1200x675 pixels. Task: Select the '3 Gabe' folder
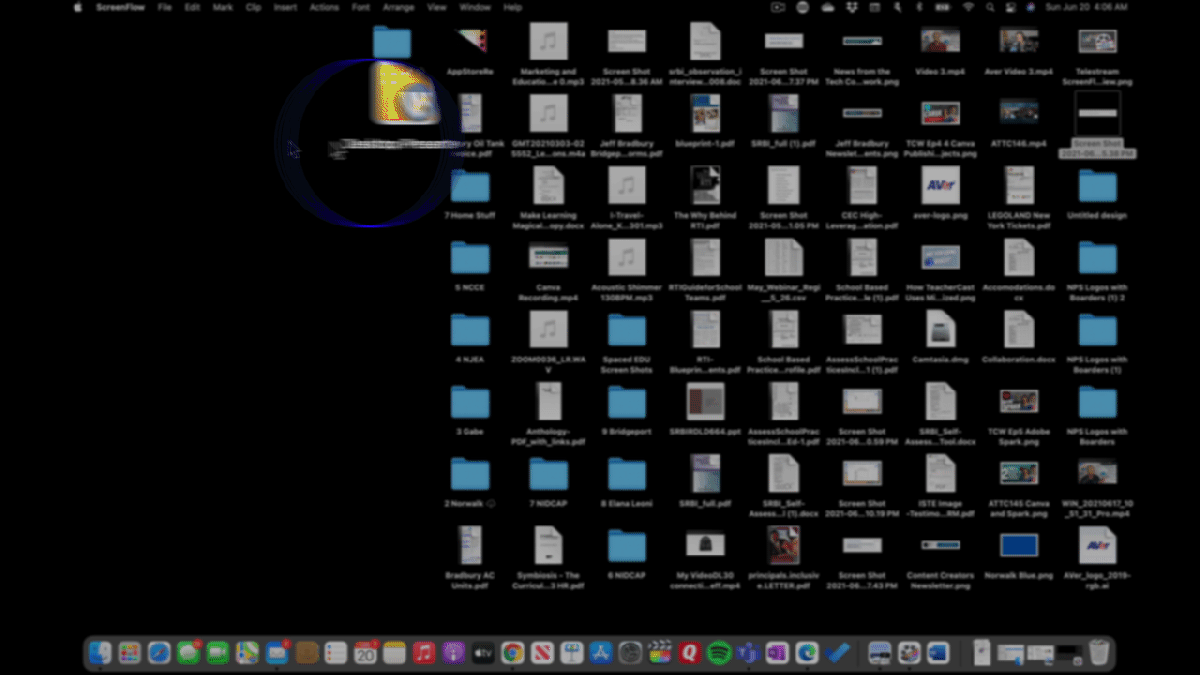[x=470, y=402]
